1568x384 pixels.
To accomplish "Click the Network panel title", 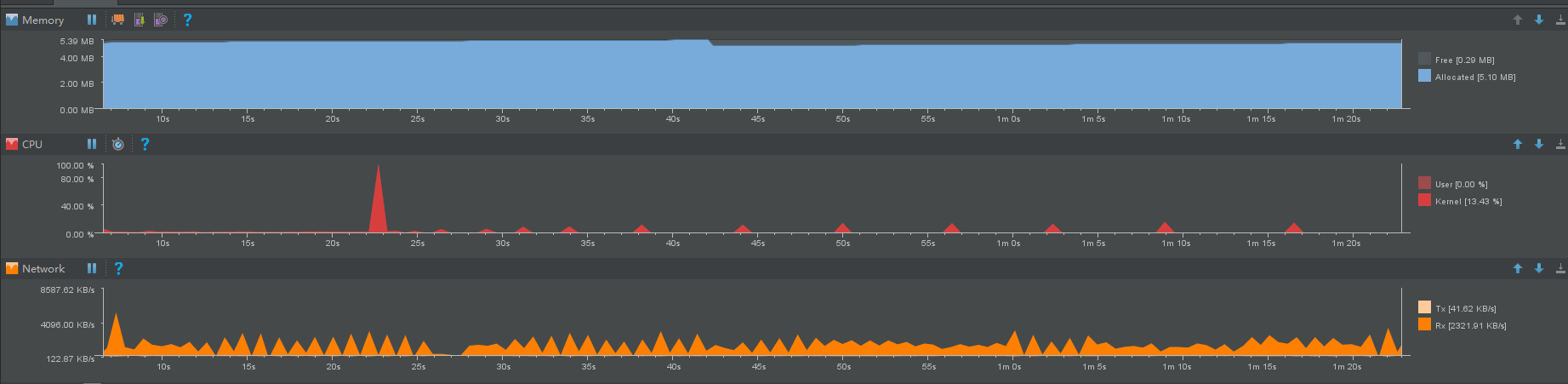I will (43, 268).
